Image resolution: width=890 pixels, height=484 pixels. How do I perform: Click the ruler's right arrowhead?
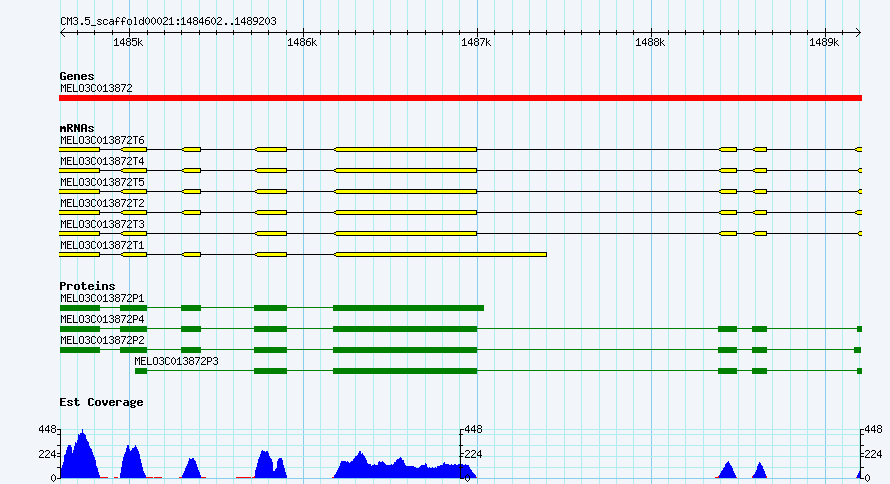point(858,32)
